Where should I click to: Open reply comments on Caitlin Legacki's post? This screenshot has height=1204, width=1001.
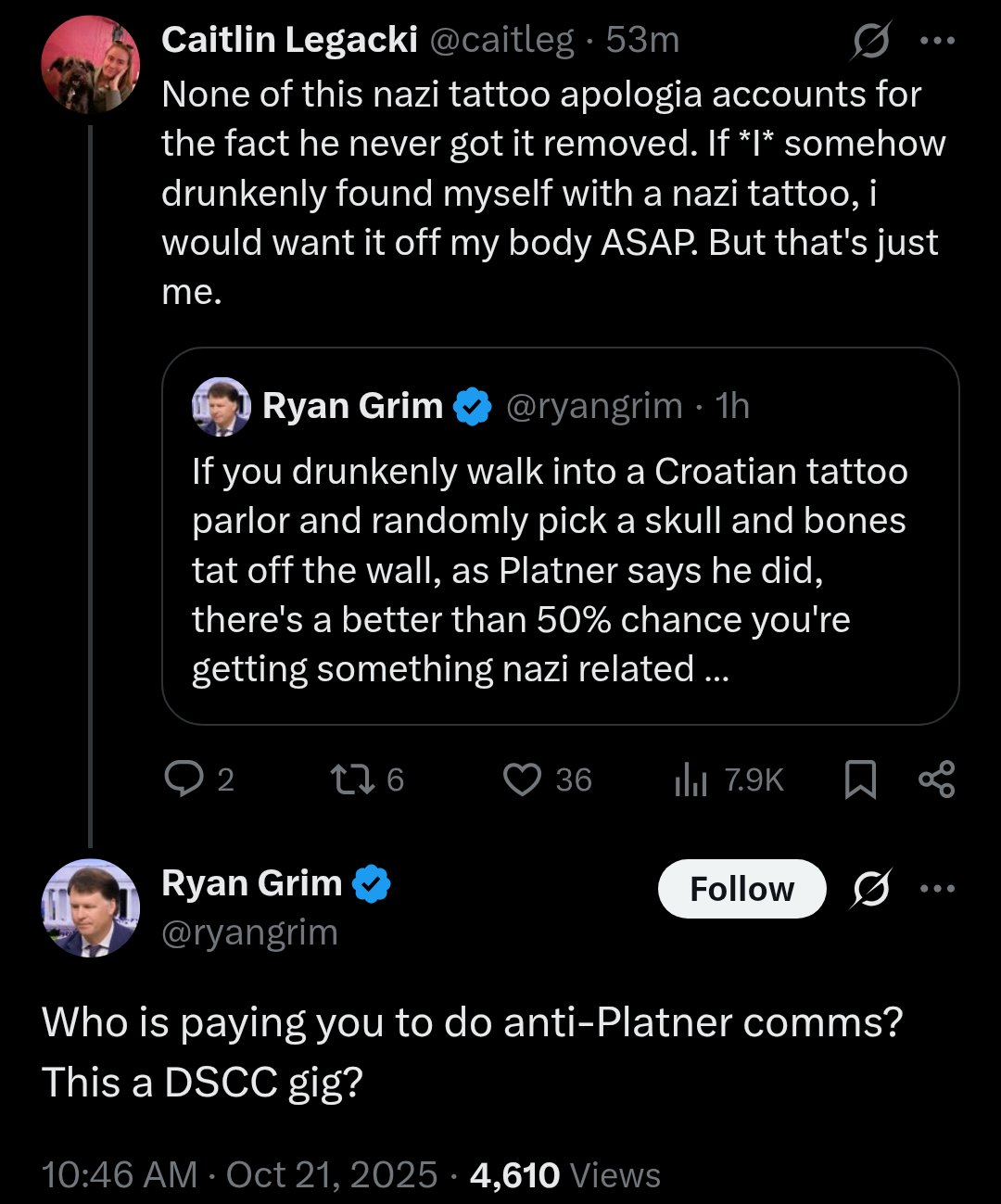pos(198,779)
